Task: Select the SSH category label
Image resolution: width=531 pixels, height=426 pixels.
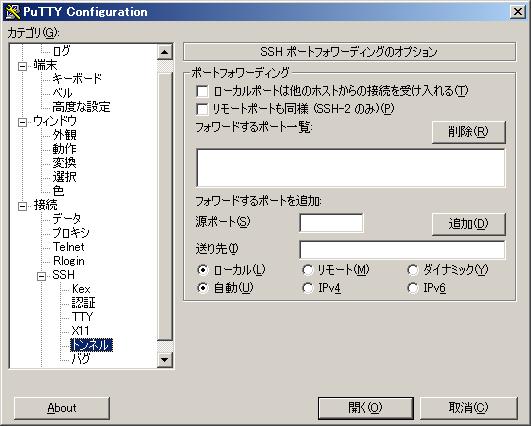Action: point(63,275)
